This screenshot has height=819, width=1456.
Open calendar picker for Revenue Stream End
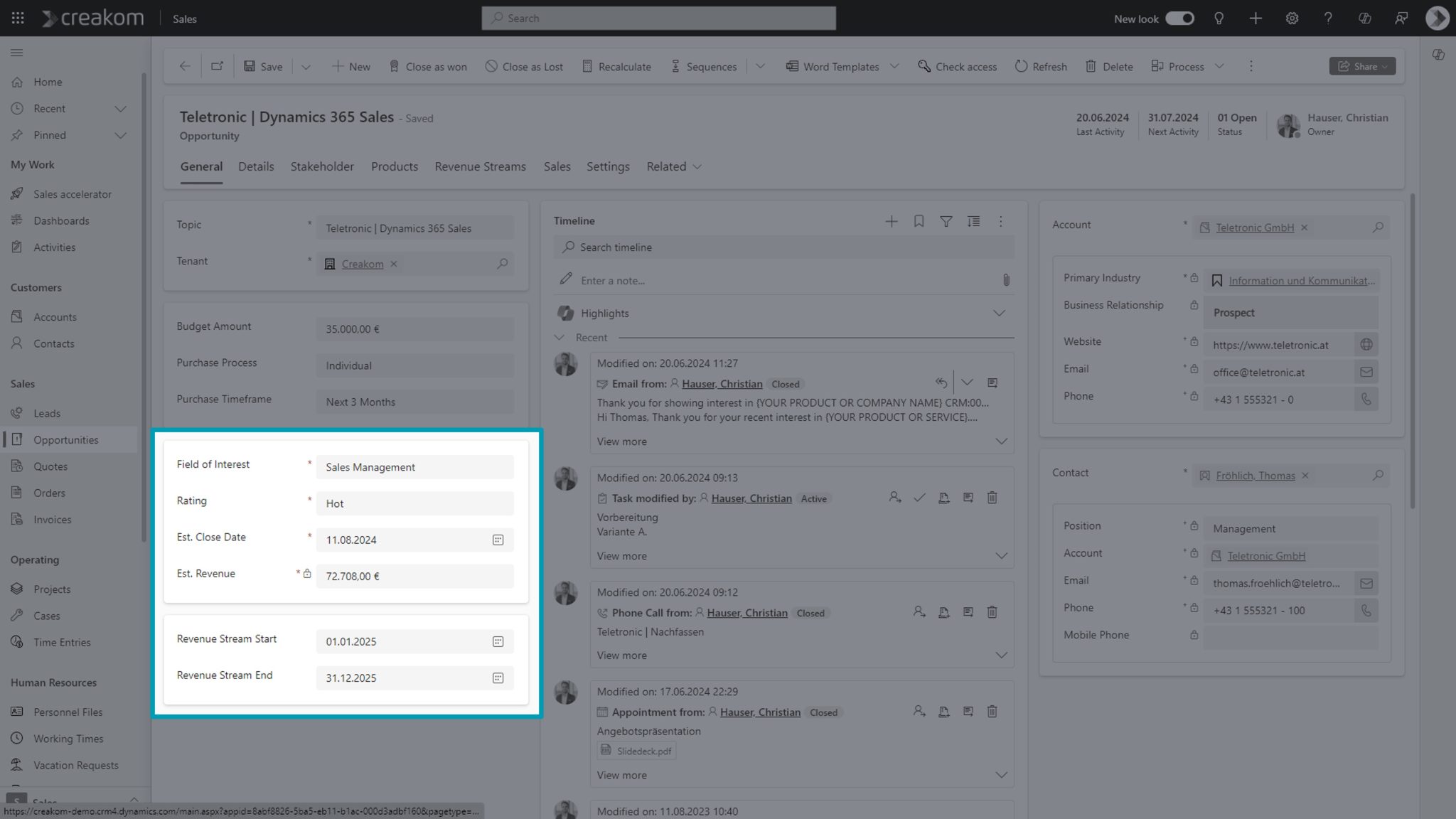click(498, 678)
